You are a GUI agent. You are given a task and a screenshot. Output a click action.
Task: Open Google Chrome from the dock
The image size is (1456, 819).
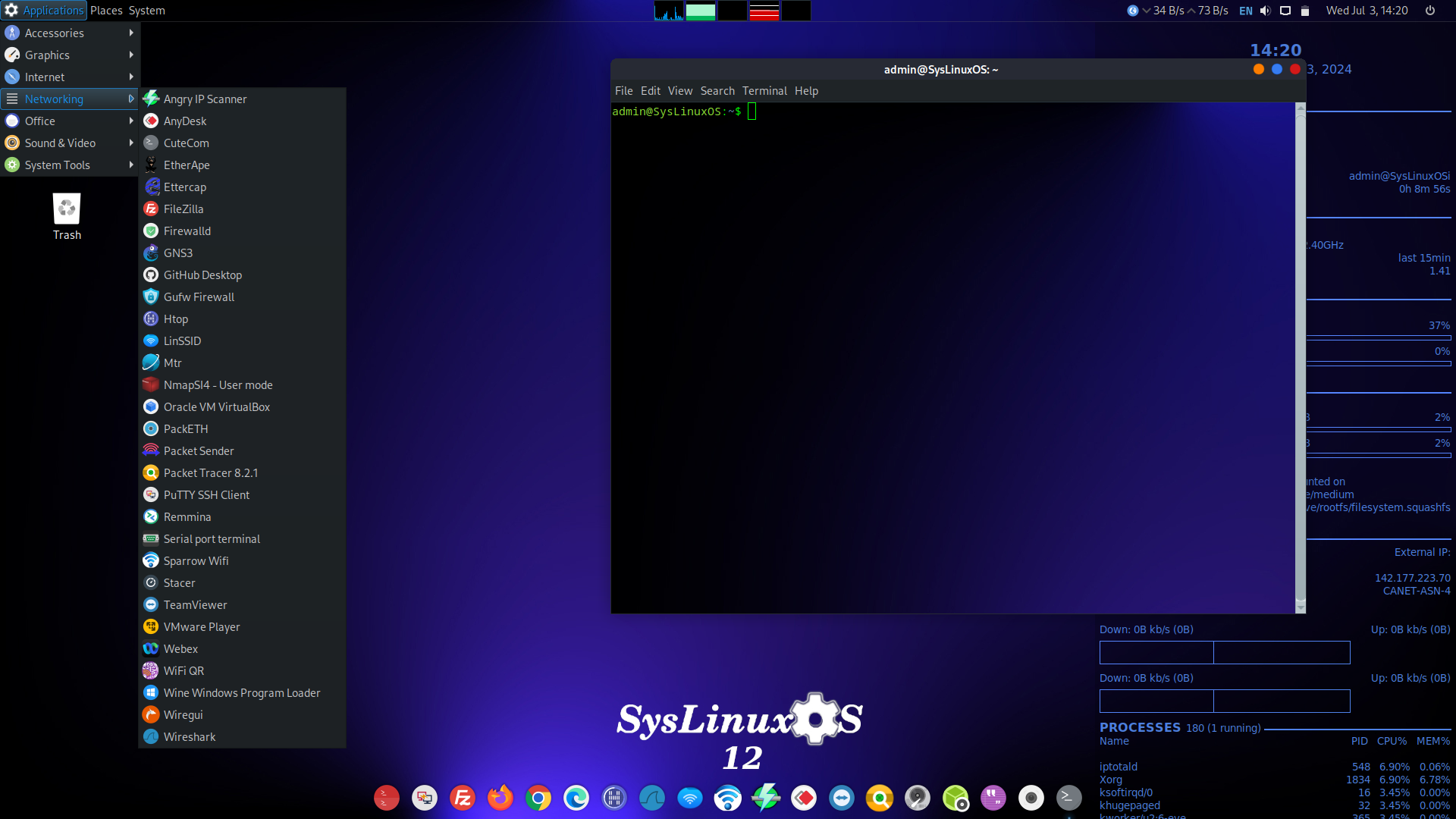point(538,798)
